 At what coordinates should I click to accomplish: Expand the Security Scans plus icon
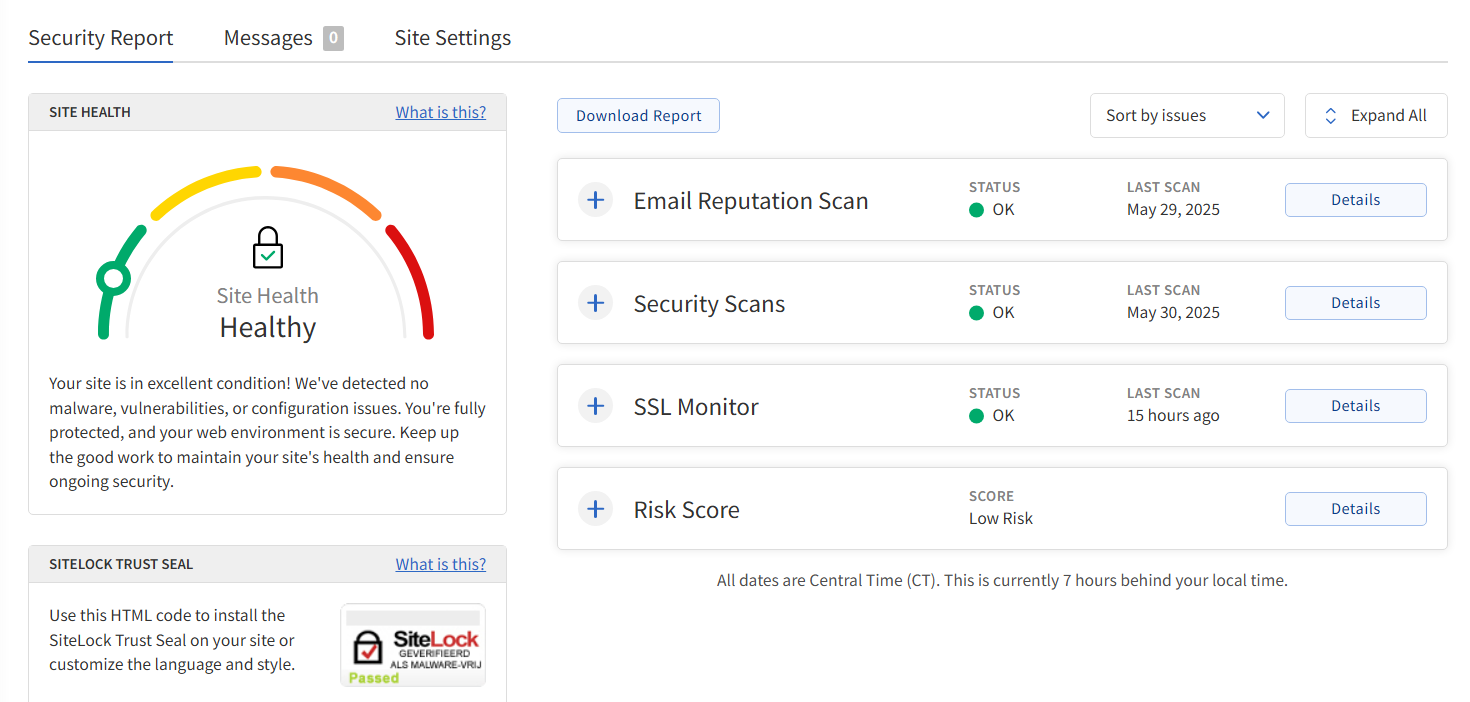[595, 303]
